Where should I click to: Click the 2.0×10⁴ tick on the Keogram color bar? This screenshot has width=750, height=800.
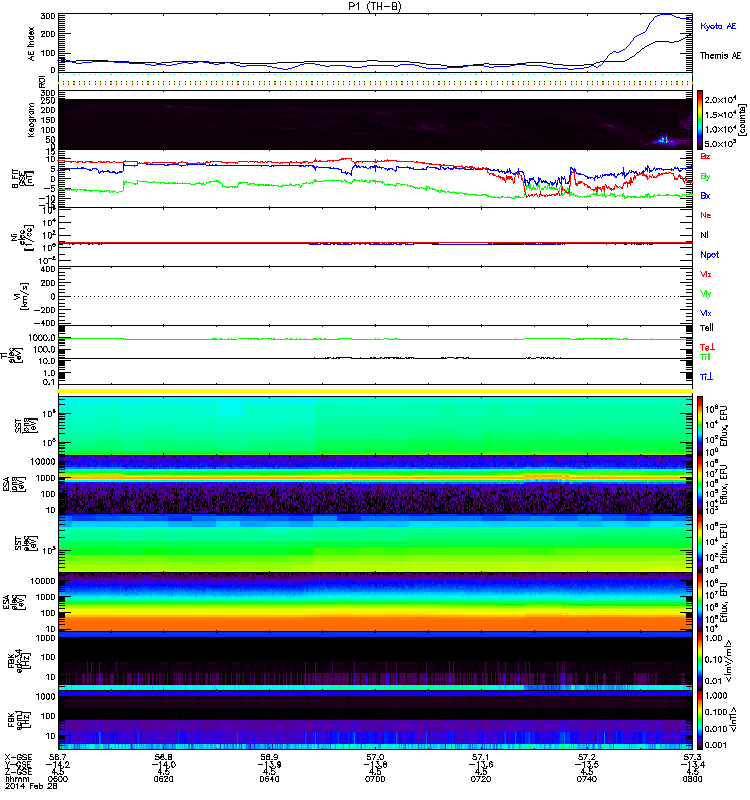coord(719,100)
